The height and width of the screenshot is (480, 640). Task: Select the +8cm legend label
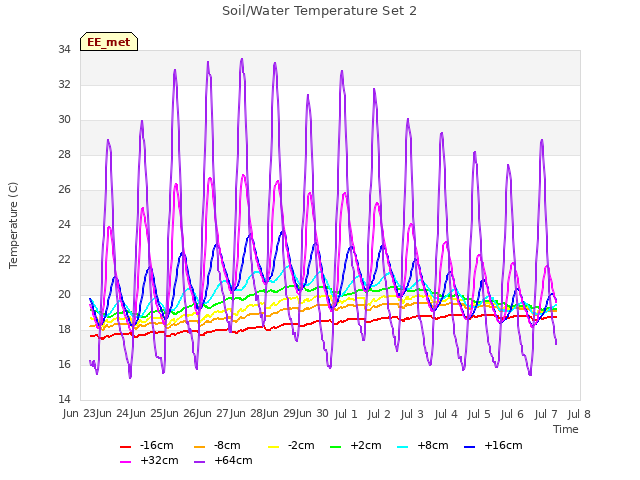(433, 445)
